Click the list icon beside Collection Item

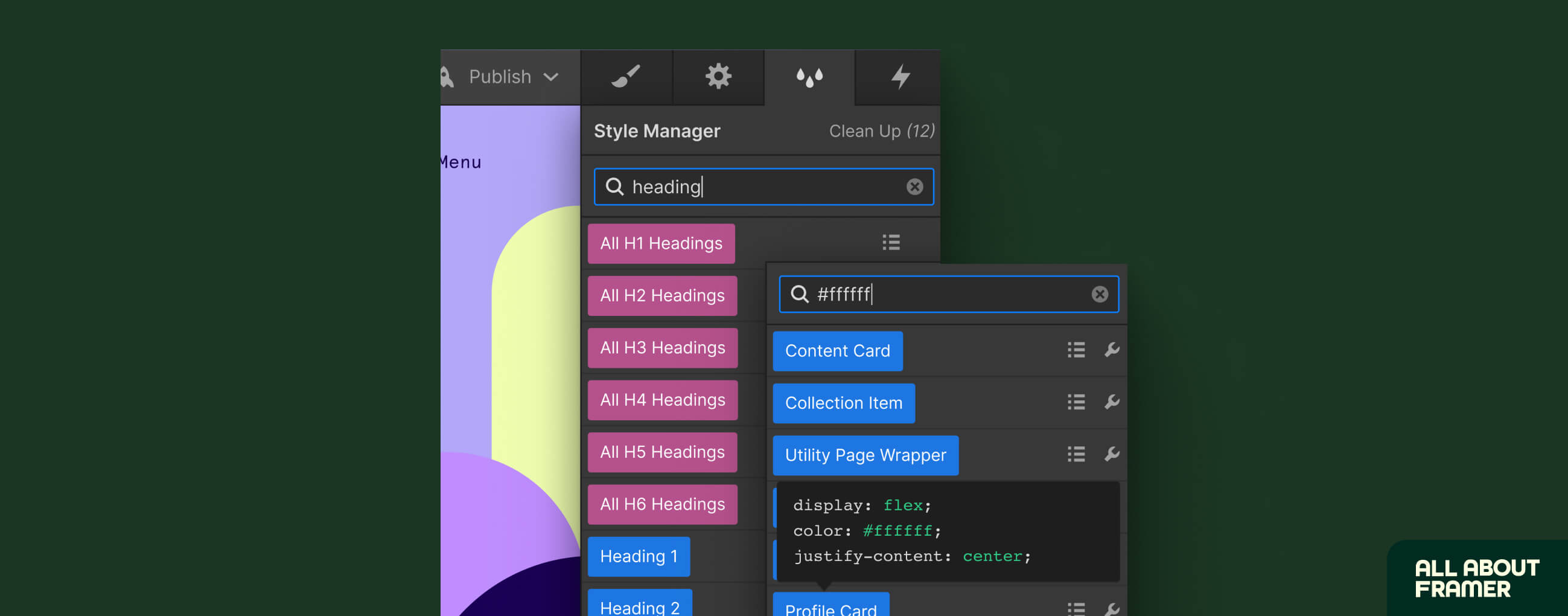click(x=1076, y=402)
